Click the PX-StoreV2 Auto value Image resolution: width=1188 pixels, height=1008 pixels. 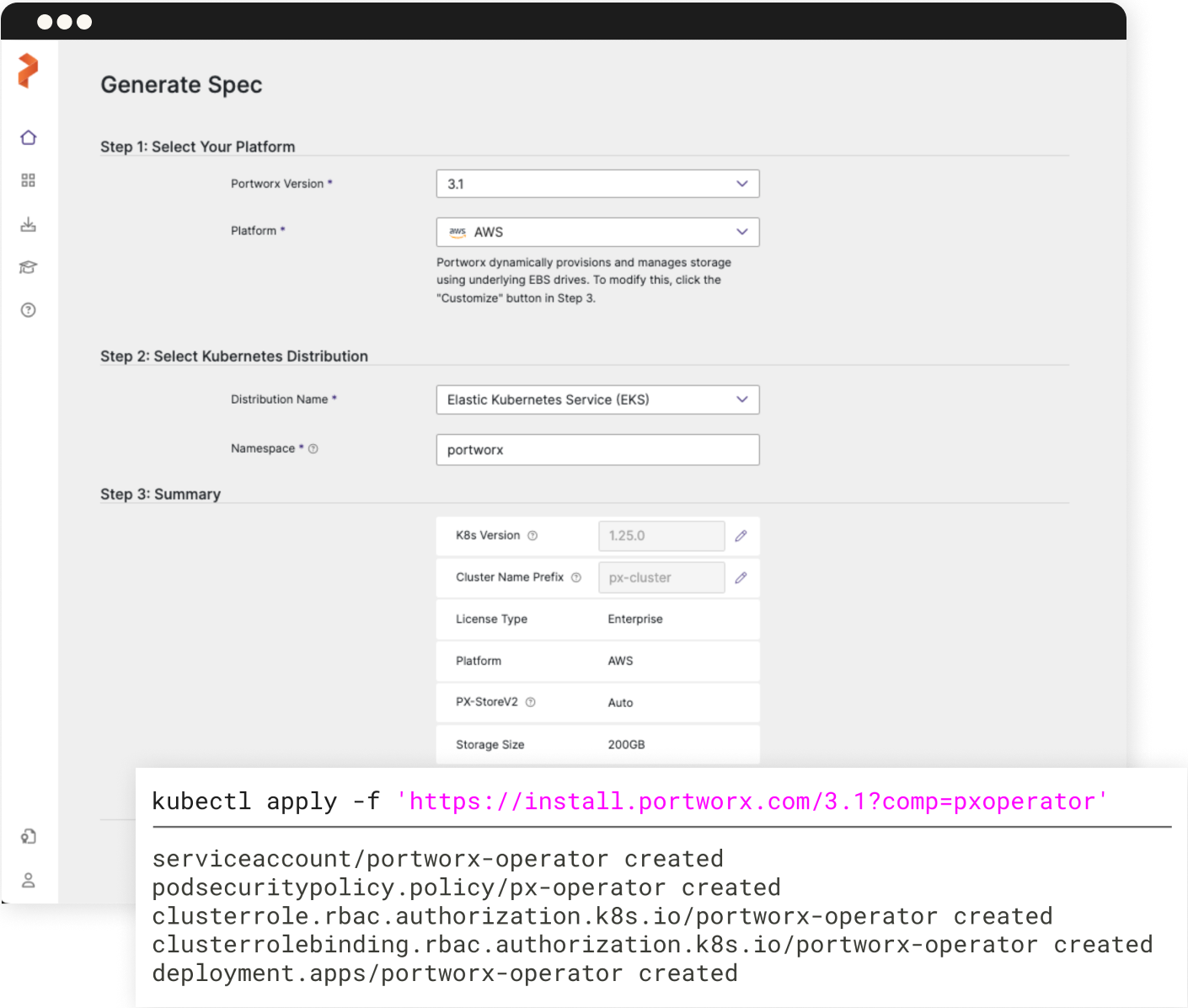(620, 703)
